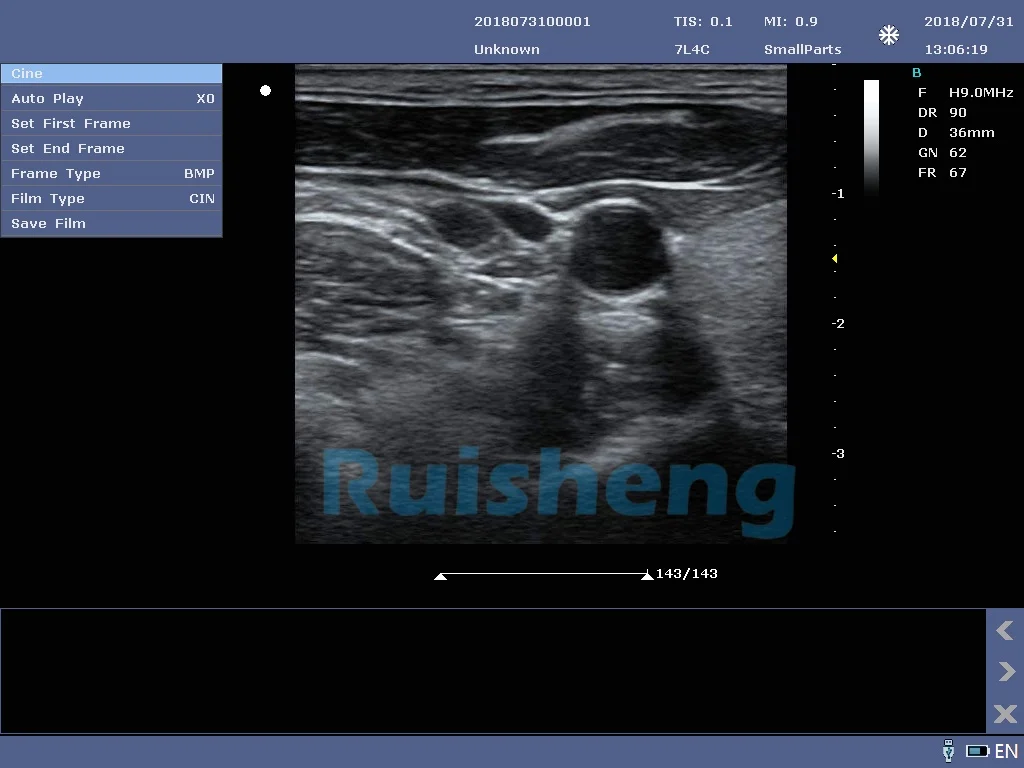1024x768 pixels.
Task: Select the Cine menu header
Action: (111, 74)
